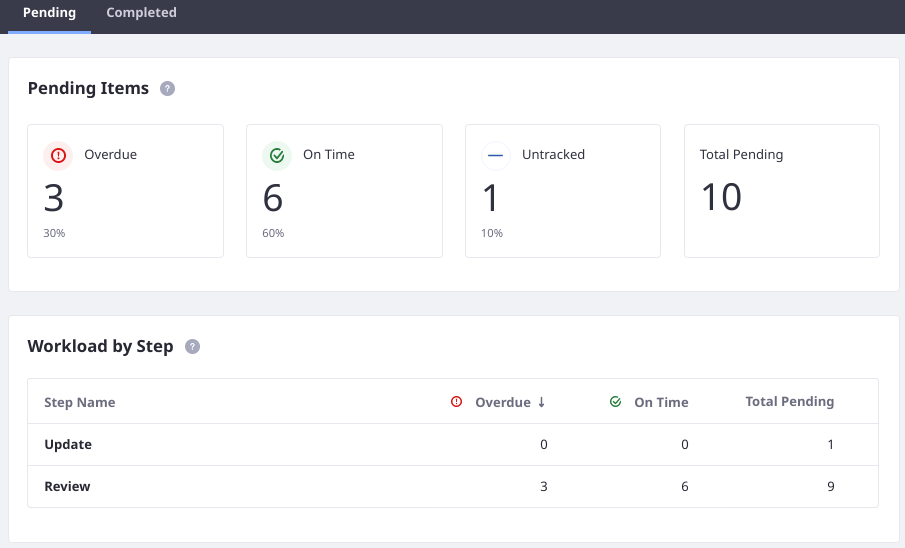The width and height of the screenshot is (905, 548).
Task: Select the Review step row name
Action: 68,486
